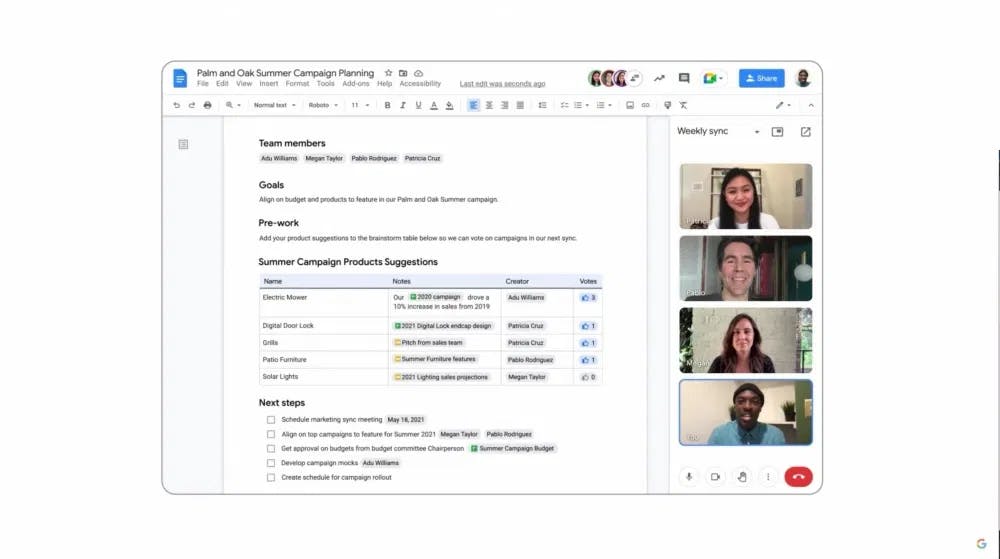Click the blue Share button

pos(761,78)
